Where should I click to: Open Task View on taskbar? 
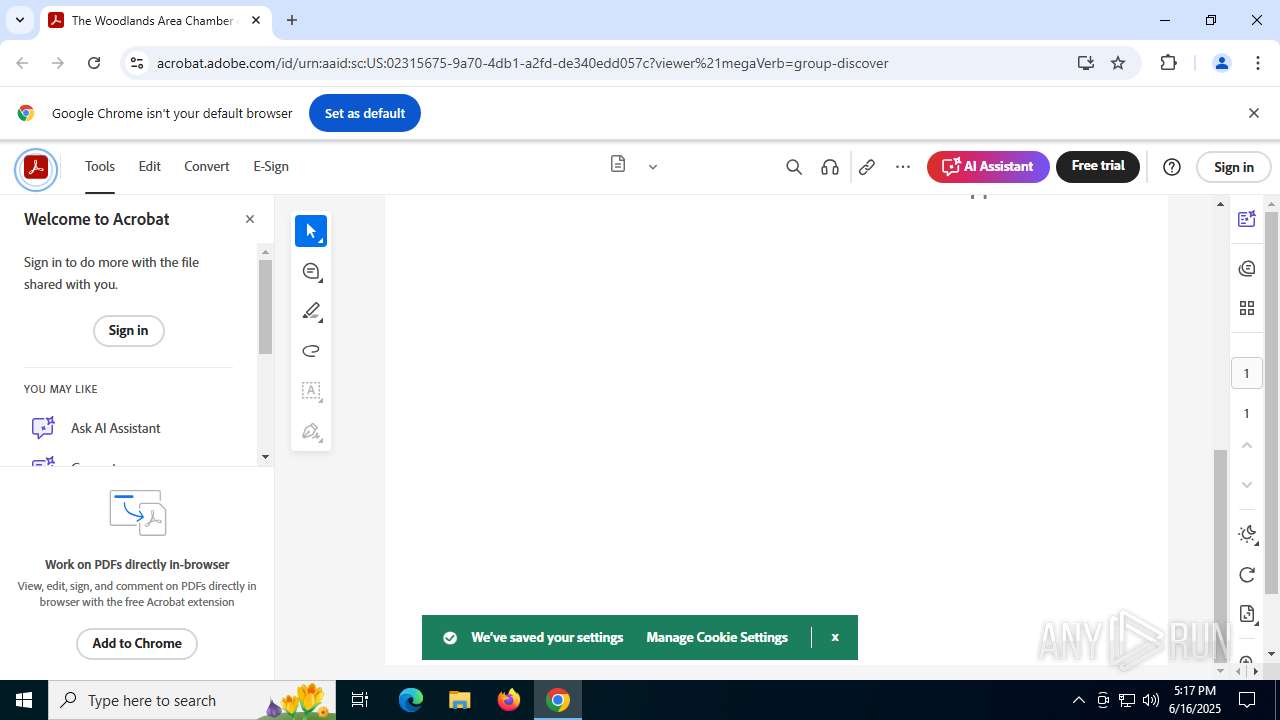click(361, 700)
